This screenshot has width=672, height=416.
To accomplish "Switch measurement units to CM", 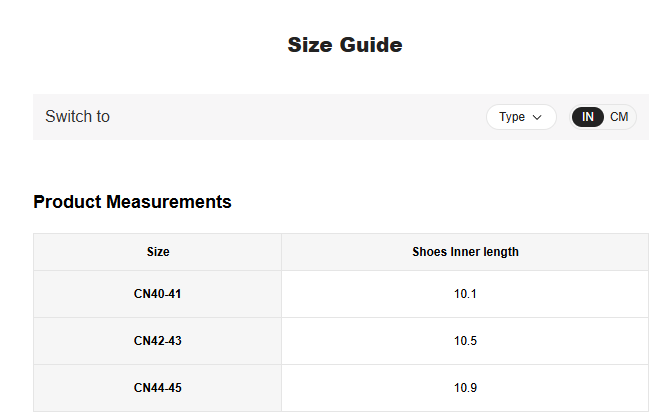I will [x=619, y=117].
